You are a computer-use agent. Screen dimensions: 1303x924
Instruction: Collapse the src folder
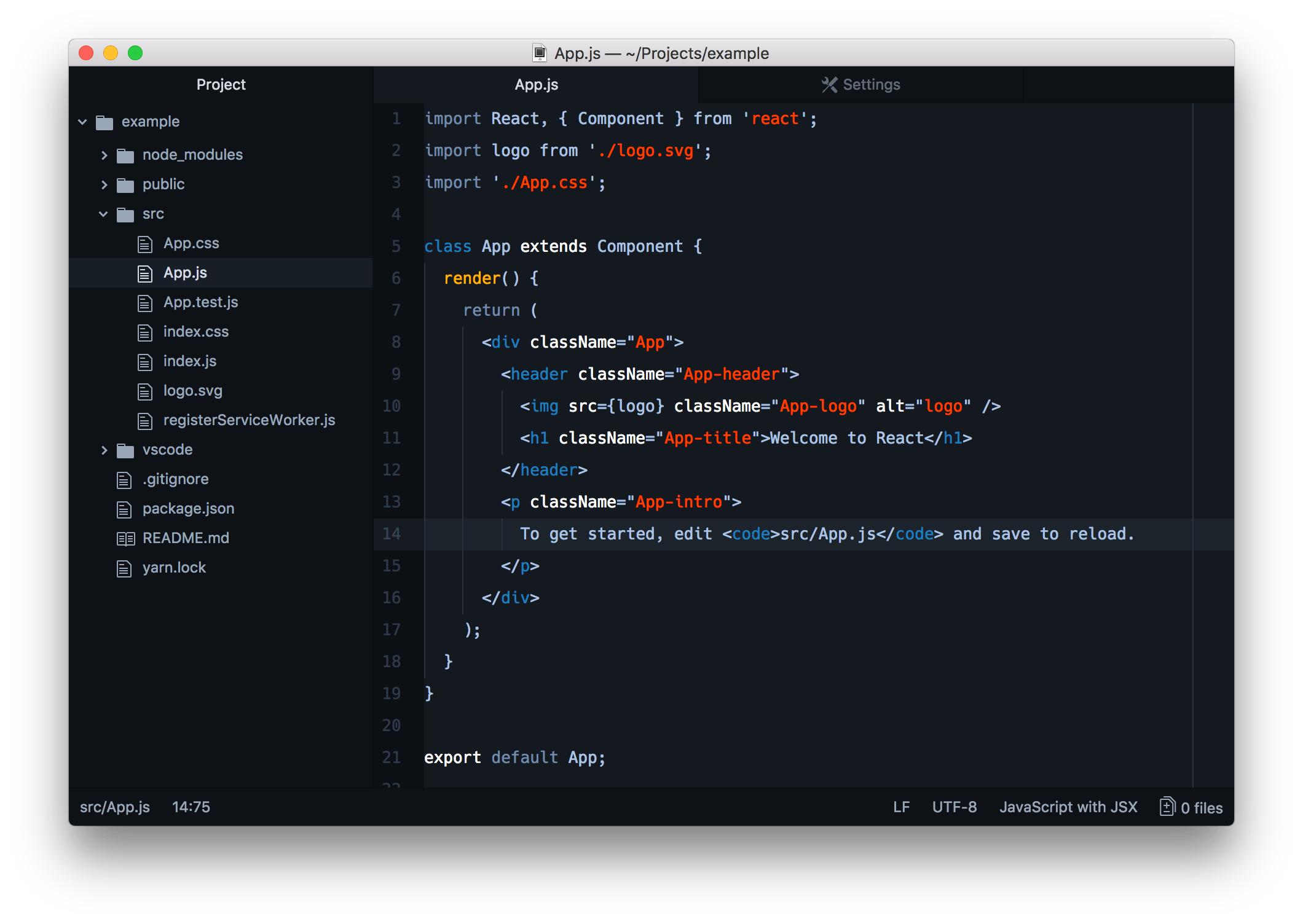(x=103, y=214)
